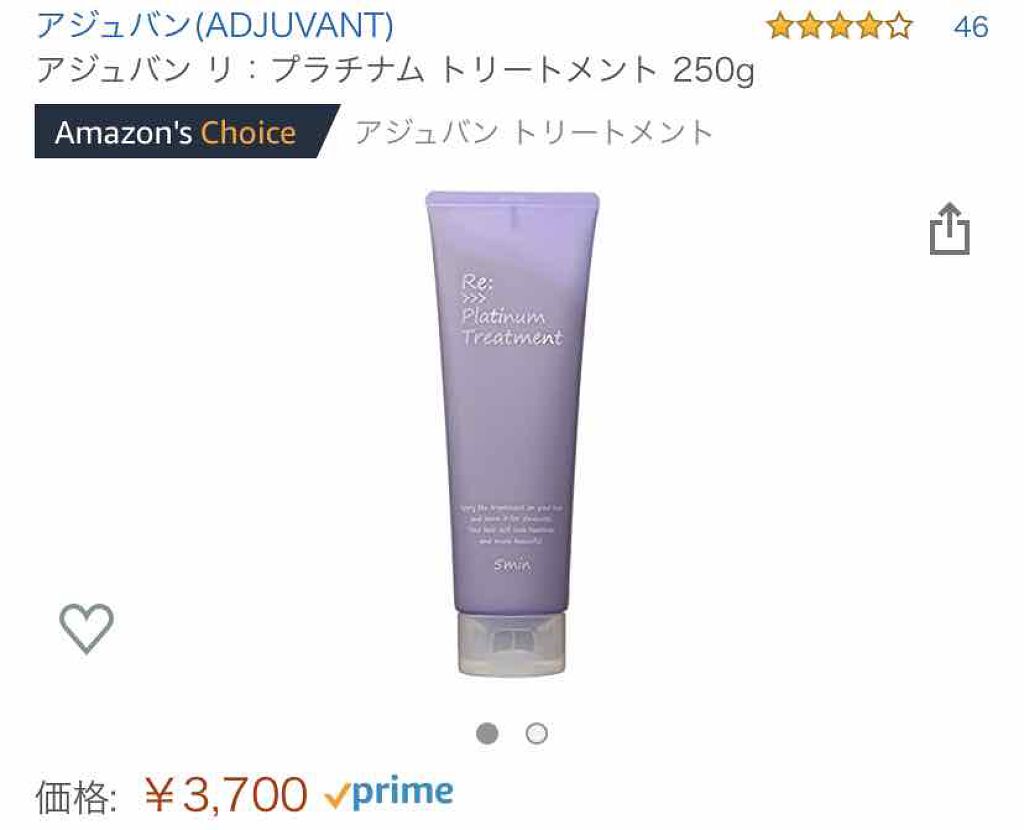
Task: Tap the アジュバン トリートメント keyword next to badge
Action: (533, 132)
